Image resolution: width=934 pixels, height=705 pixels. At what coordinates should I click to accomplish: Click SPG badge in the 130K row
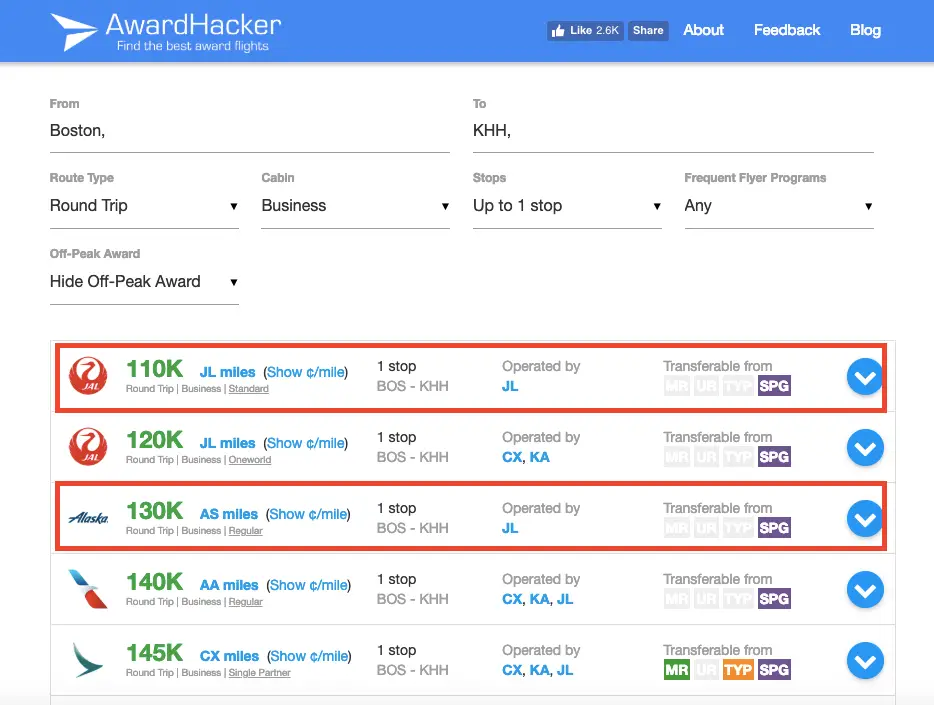tap(774, 528)
